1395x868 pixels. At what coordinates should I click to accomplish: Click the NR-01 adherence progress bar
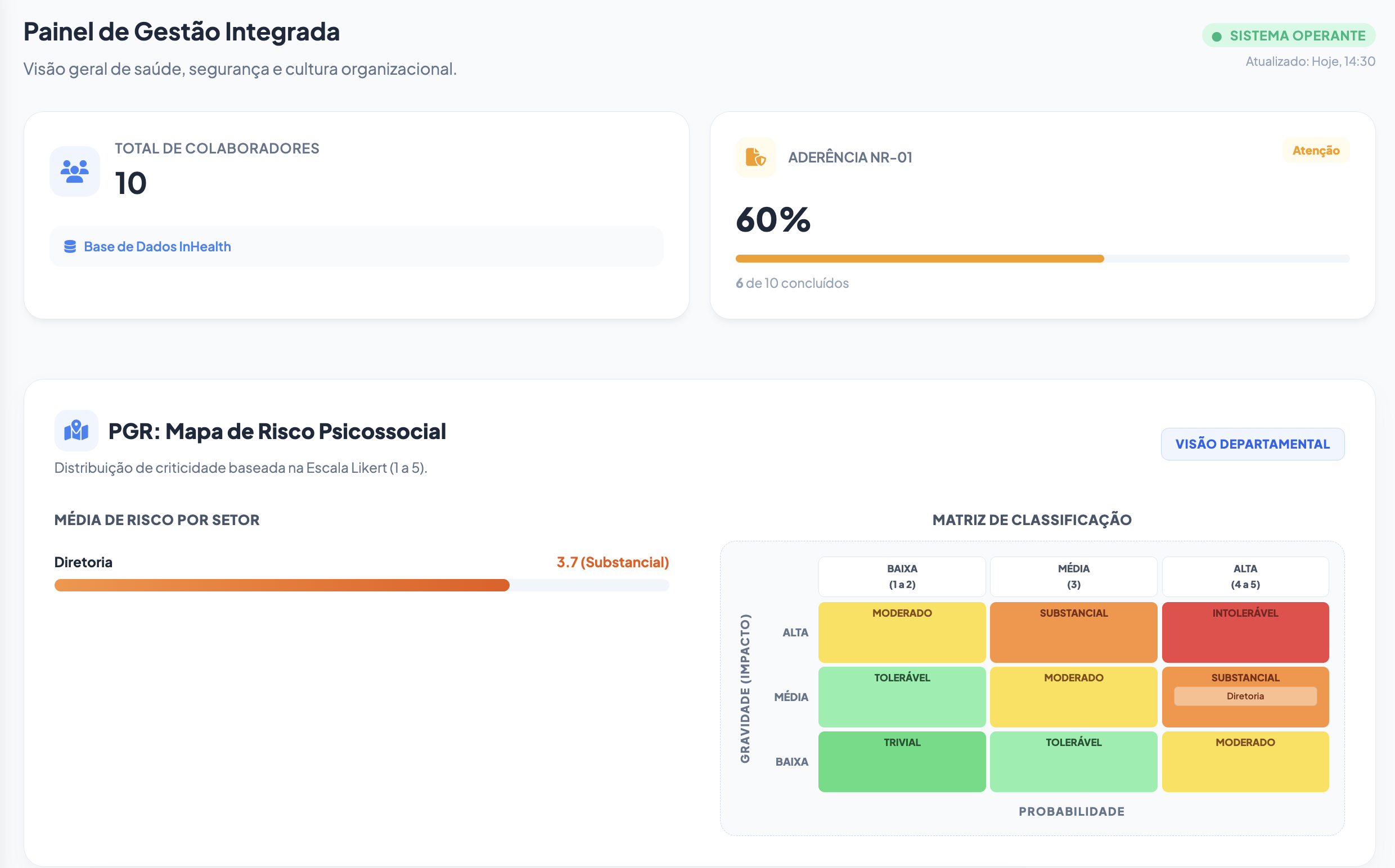click(1042, 259)
